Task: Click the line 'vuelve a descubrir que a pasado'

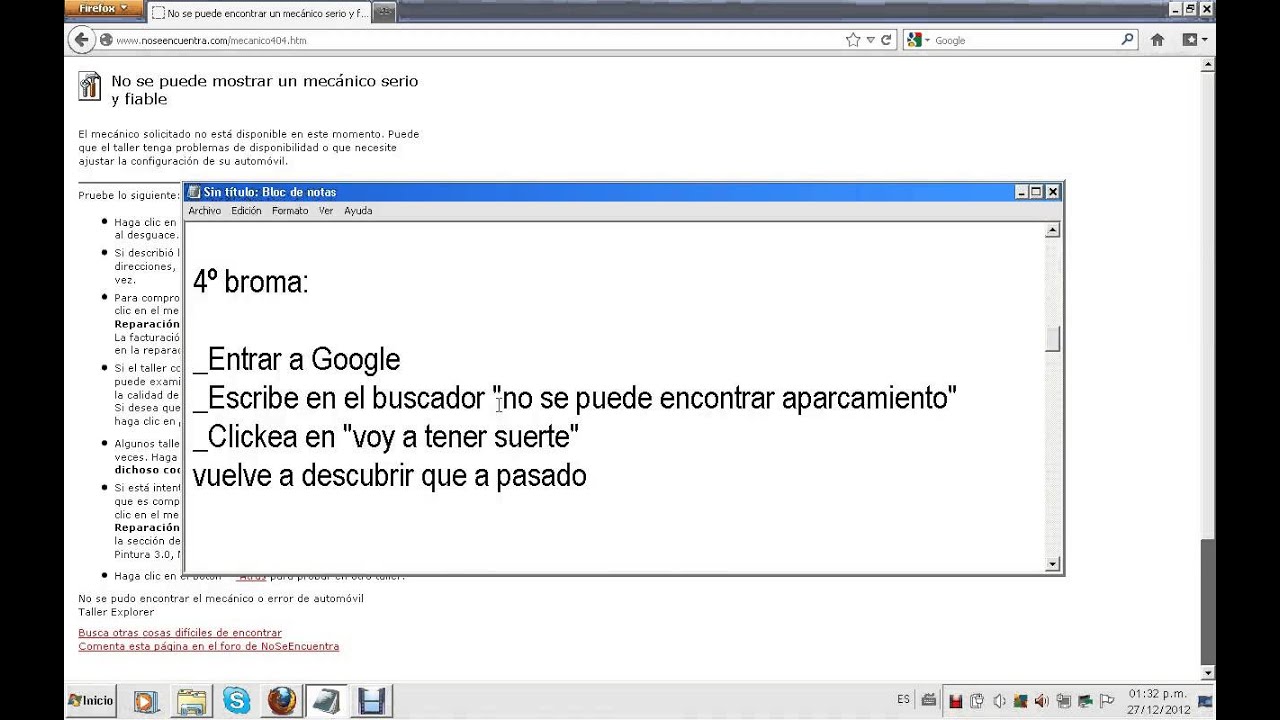Action: point(389,476)
